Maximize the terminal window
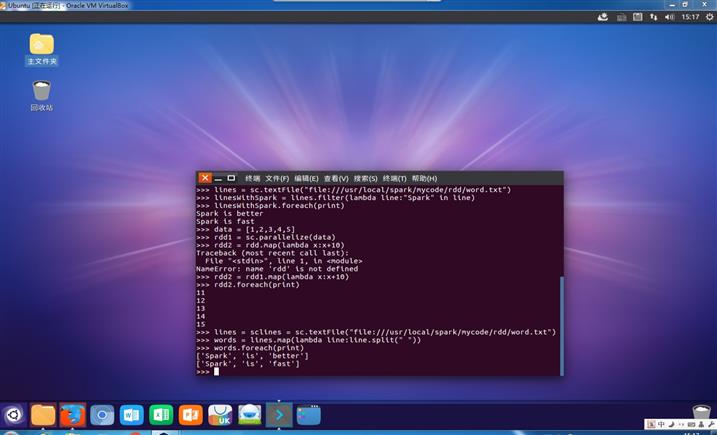 tap(231, 178)
